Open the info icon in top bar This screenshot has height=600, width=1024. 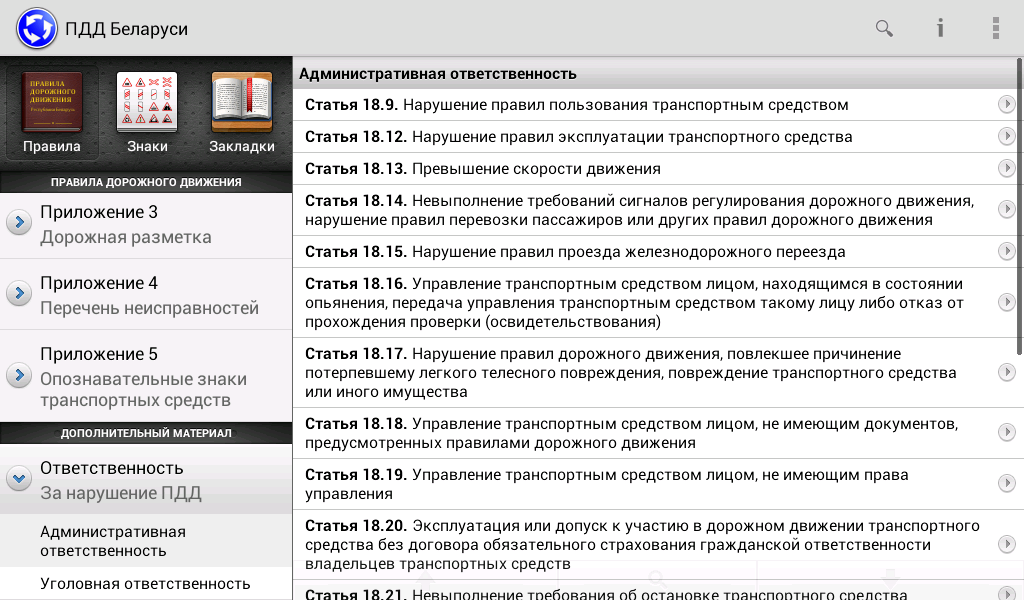(x=940, y=28)
